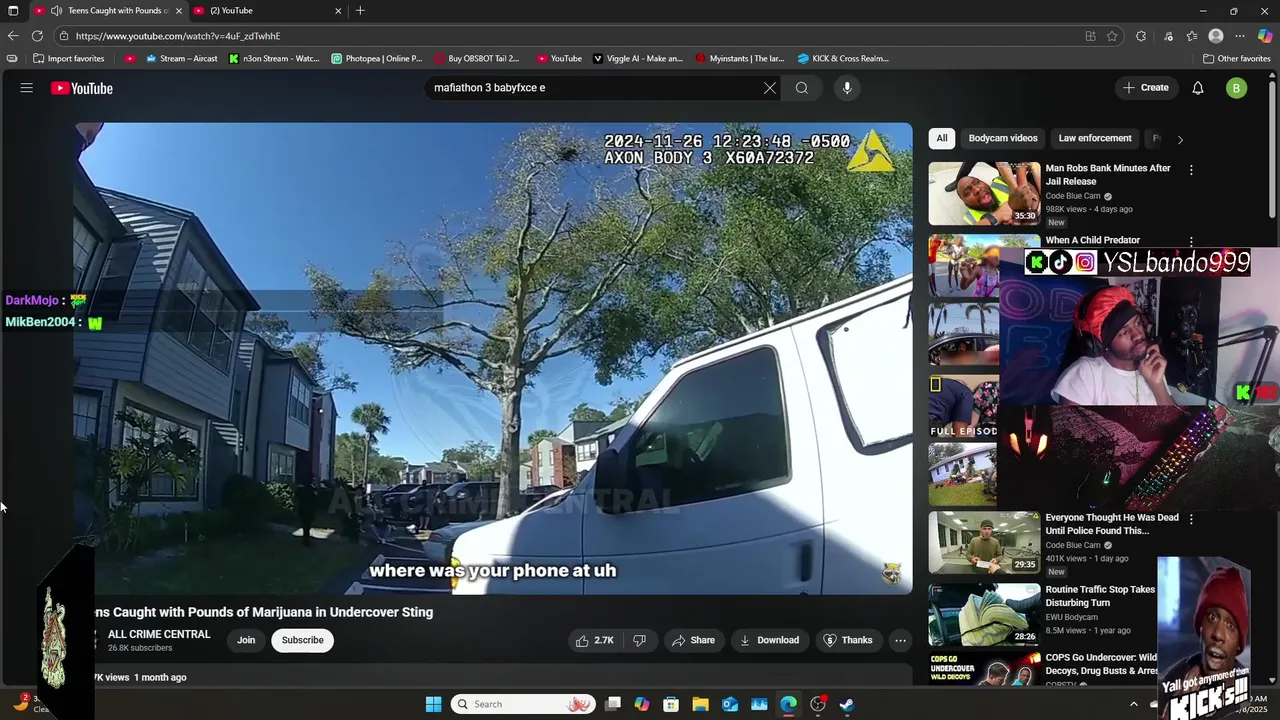Screen dimensions: 1280x720
Task: Open the 35:30 Man Robs Bank thumbnail
Action: pos(984,193)
